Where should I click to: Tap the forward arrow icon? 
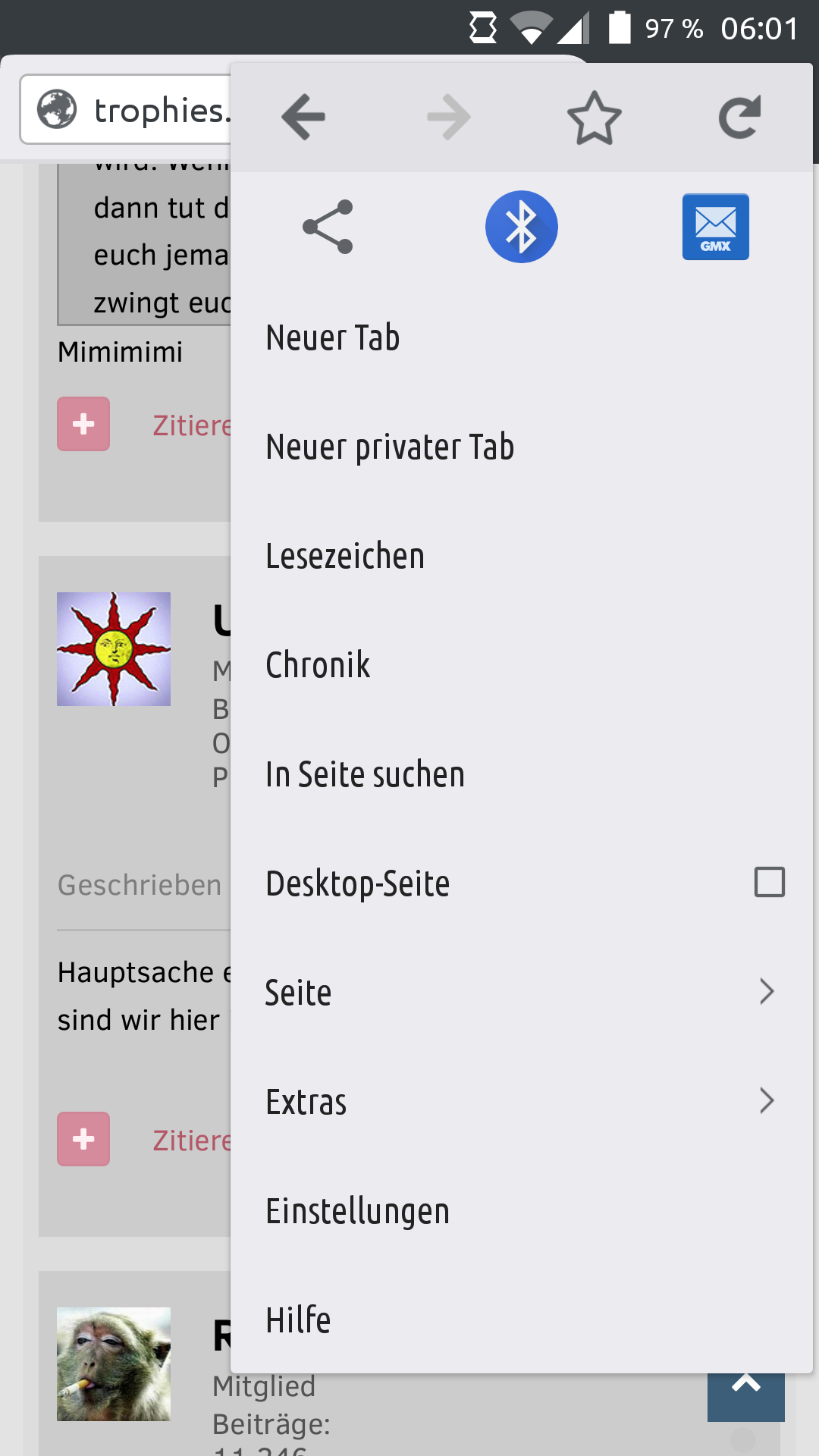(449, 118)
